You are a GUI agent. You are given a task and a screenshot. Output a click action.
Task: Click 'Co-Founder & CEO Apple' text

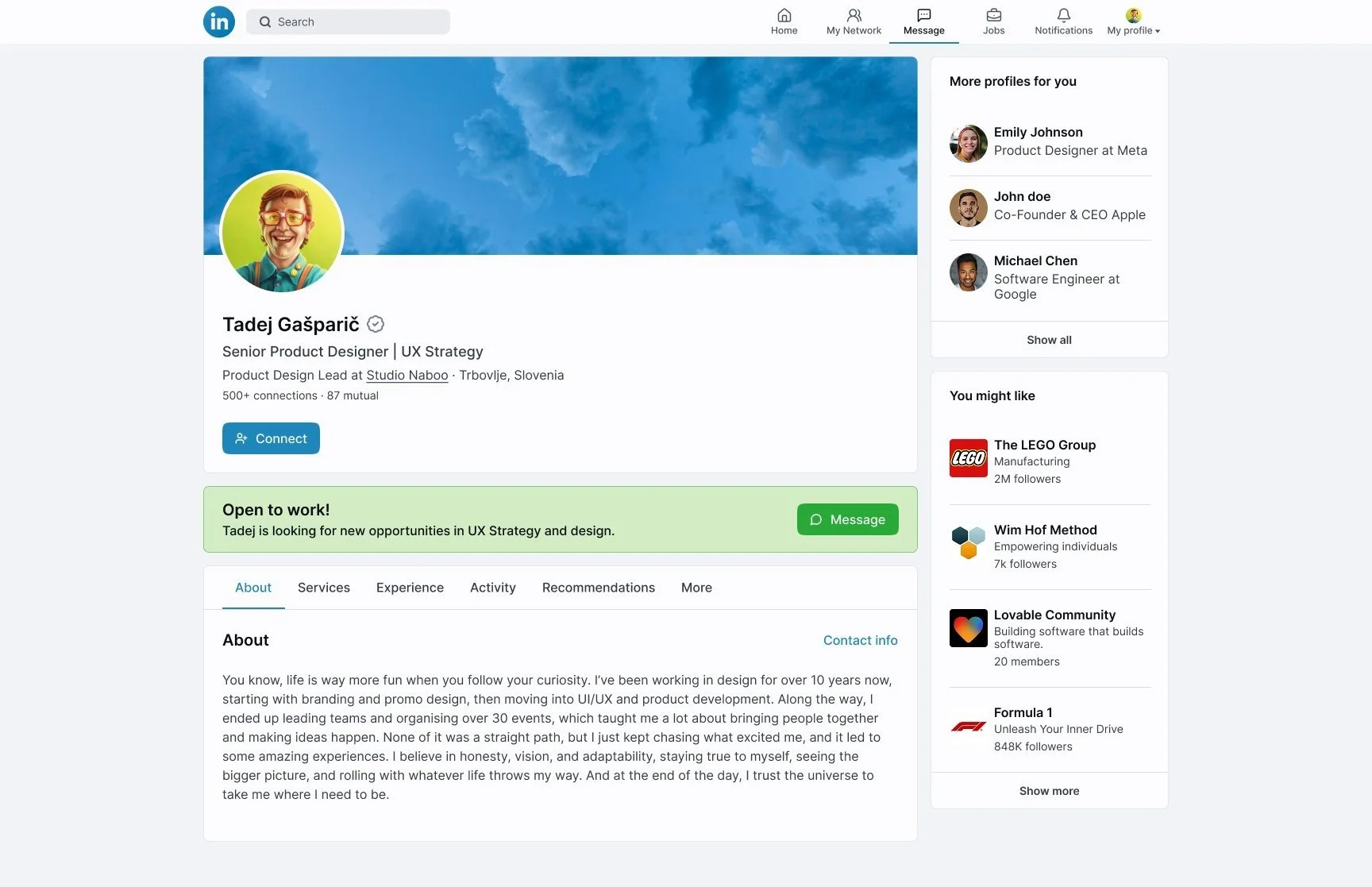point(1069,215)
